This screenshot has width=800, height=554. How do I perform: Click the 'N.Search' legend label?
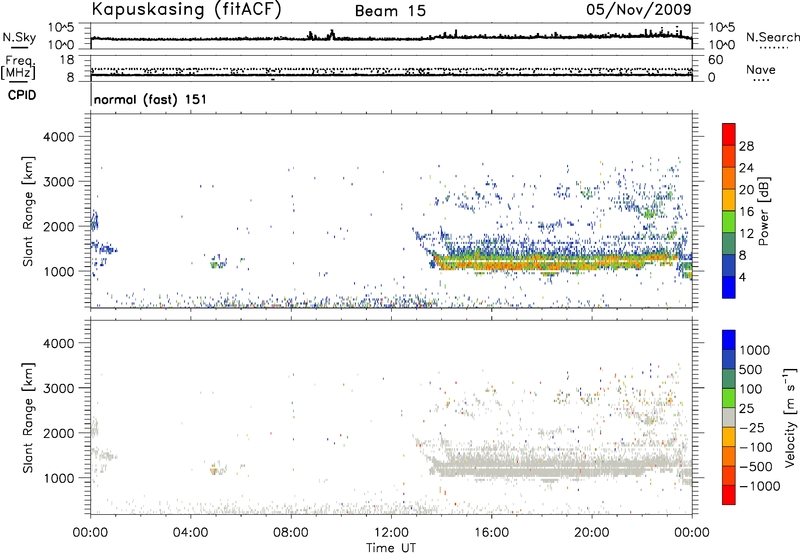[772, 37]
